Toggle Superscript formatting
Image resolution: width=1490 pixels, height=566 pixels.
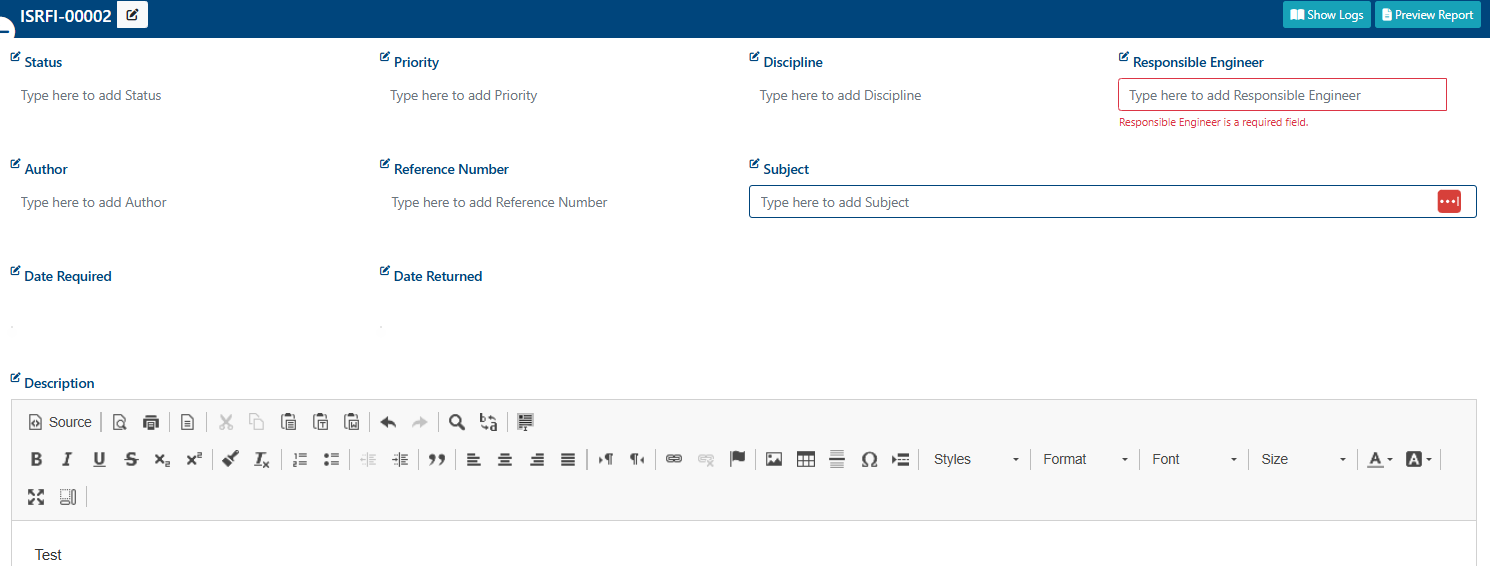(x=194, y=459)
